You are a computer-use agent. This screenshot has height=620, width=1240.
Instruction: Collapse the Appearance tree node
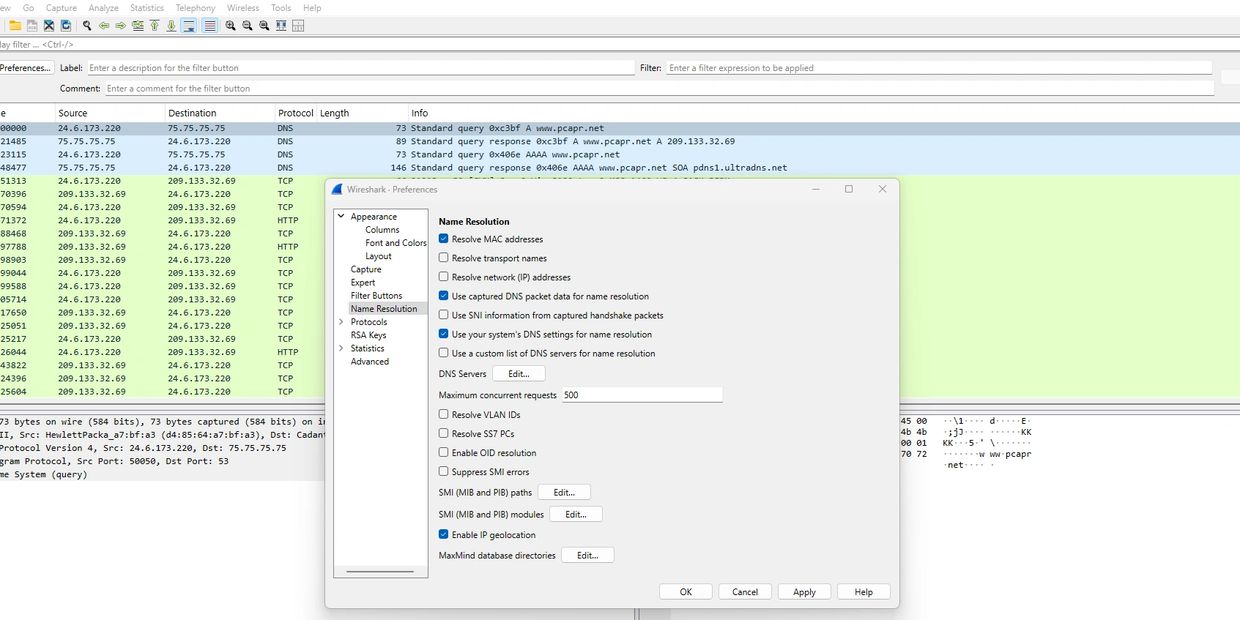pos(341,216)
